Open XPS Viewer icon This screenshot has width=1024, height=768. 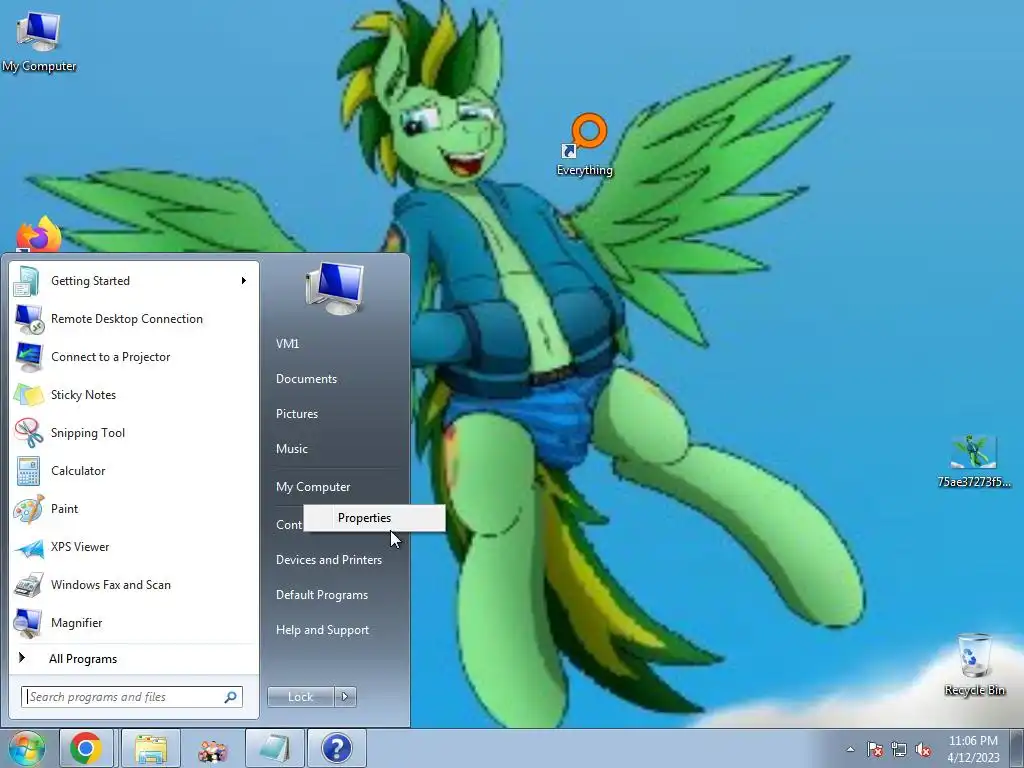coord(28,547)
